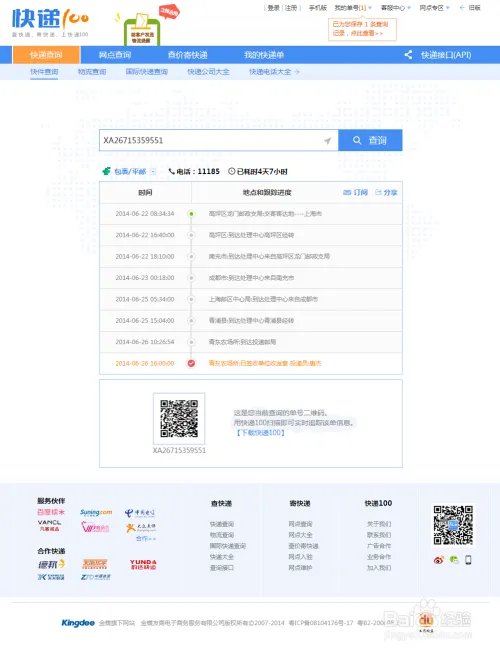
Task: Click the VANCL partner logo
Action: tap(49, 525)
